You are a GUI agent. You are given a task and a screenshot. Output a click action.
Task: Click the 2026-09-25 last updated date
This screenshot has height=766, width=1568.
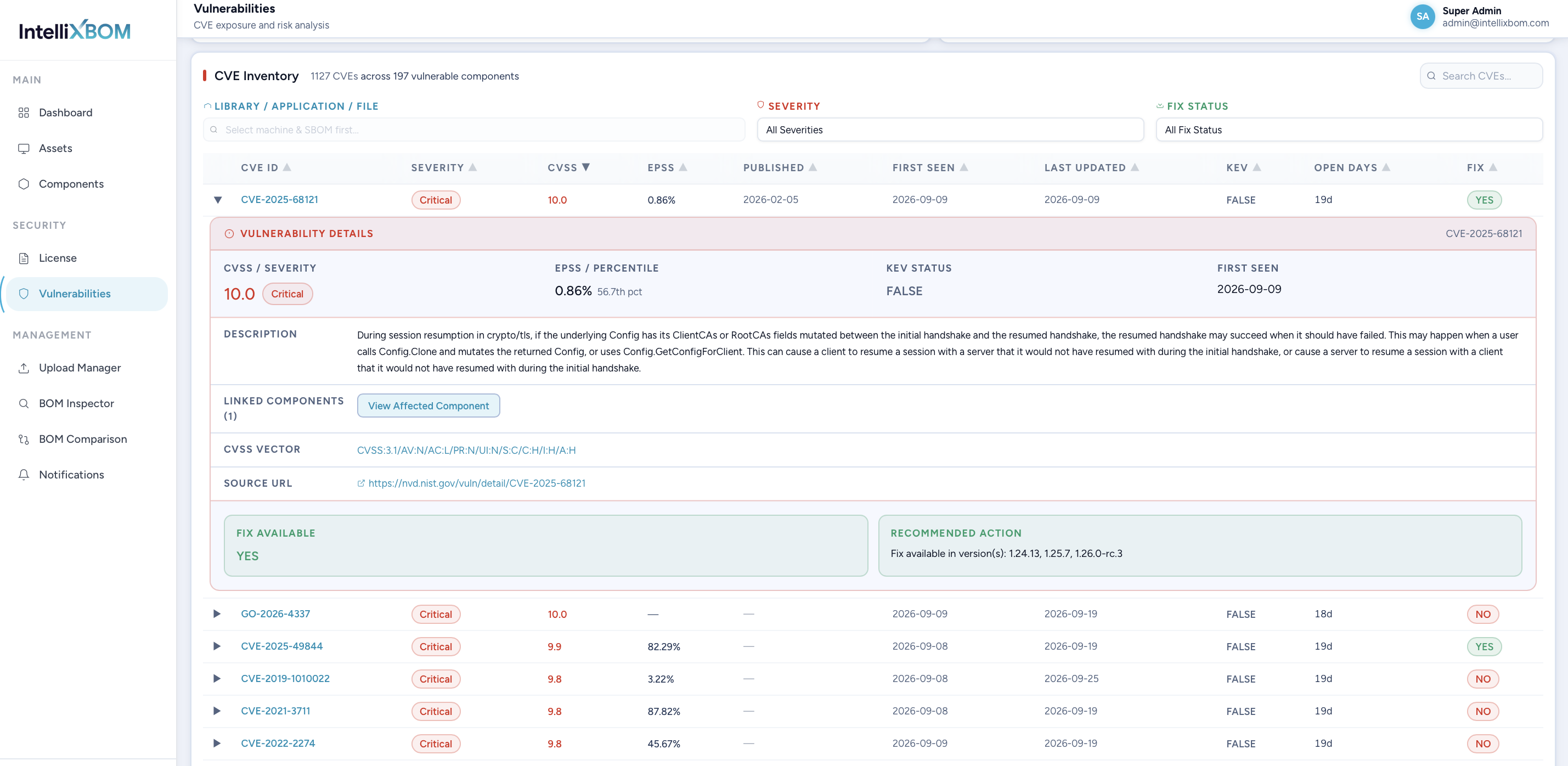click(1071, 678)
